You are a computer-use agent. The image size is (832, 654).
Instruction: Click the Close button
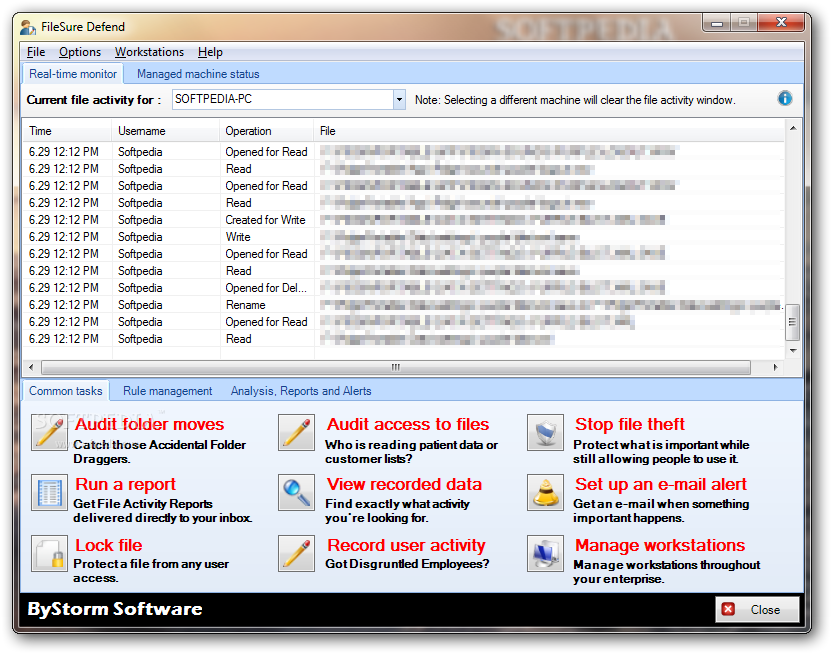[757, 609]
